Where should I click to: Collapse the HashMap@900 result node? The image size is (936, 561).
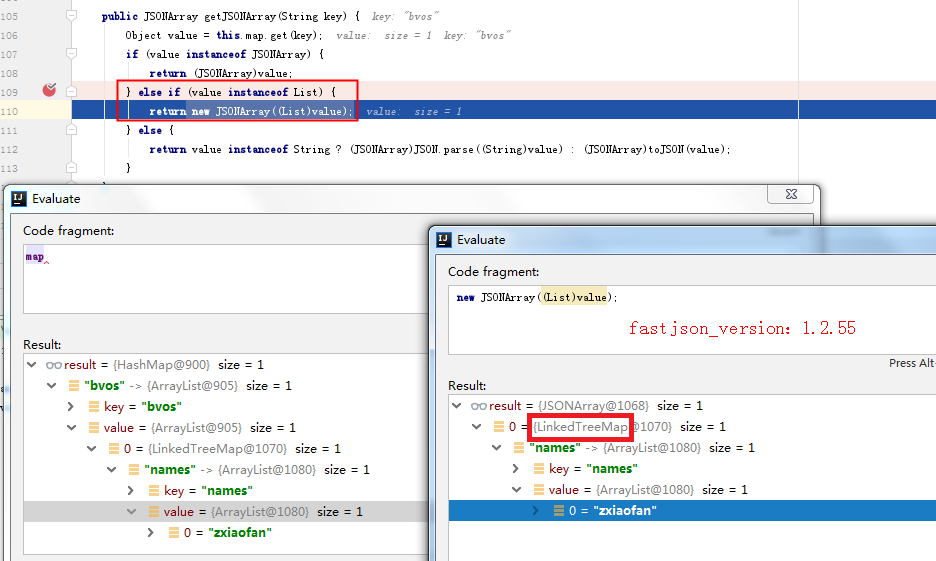pos(32,365)
